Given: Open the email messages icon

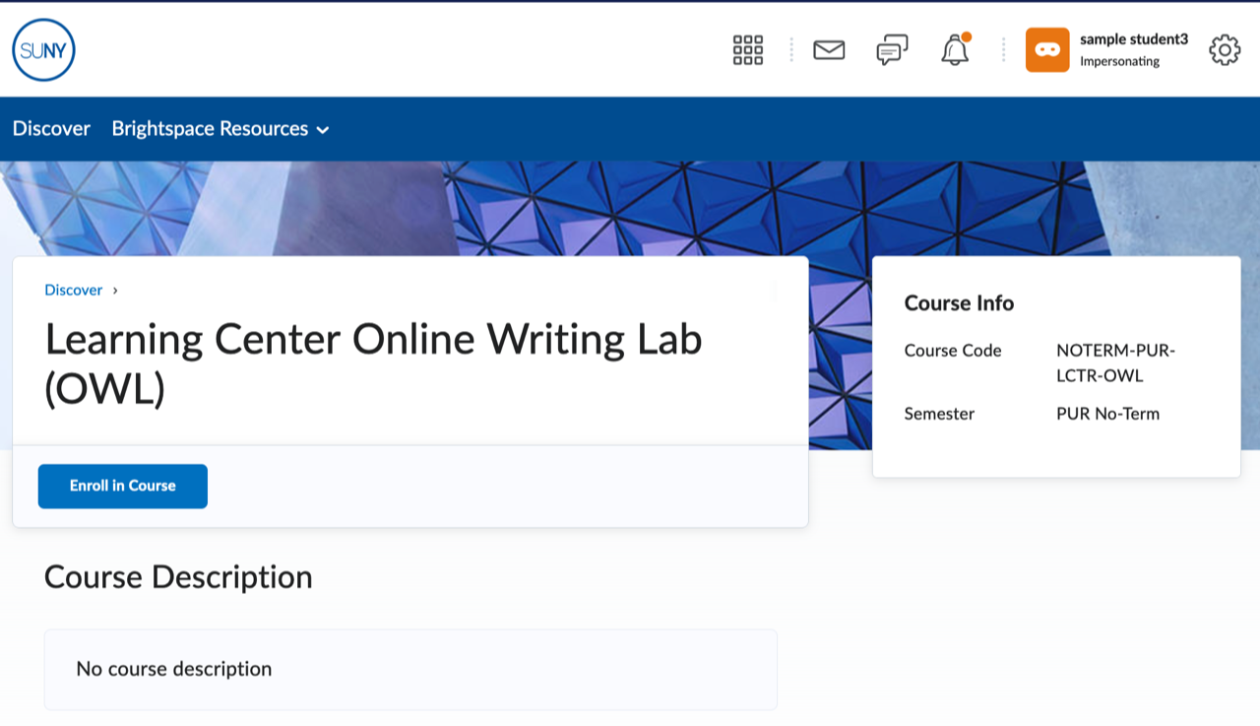Looking at the screenshot, I should click(829, 49).
